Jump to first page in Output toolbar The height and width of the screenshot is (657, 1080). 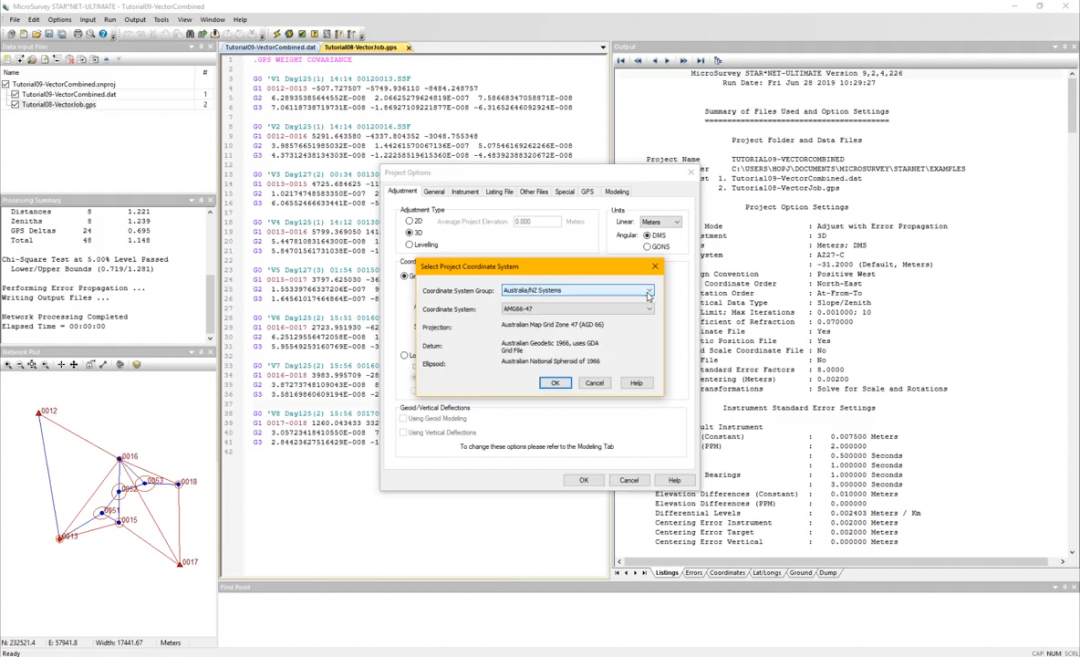(622, 61)
